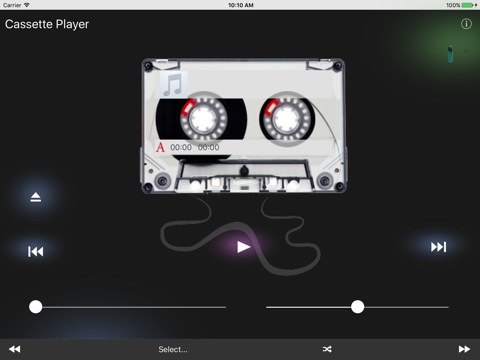The image size is (480, 360).
Task: Click the Cassette Player title
Action: (x=47, y=24)
